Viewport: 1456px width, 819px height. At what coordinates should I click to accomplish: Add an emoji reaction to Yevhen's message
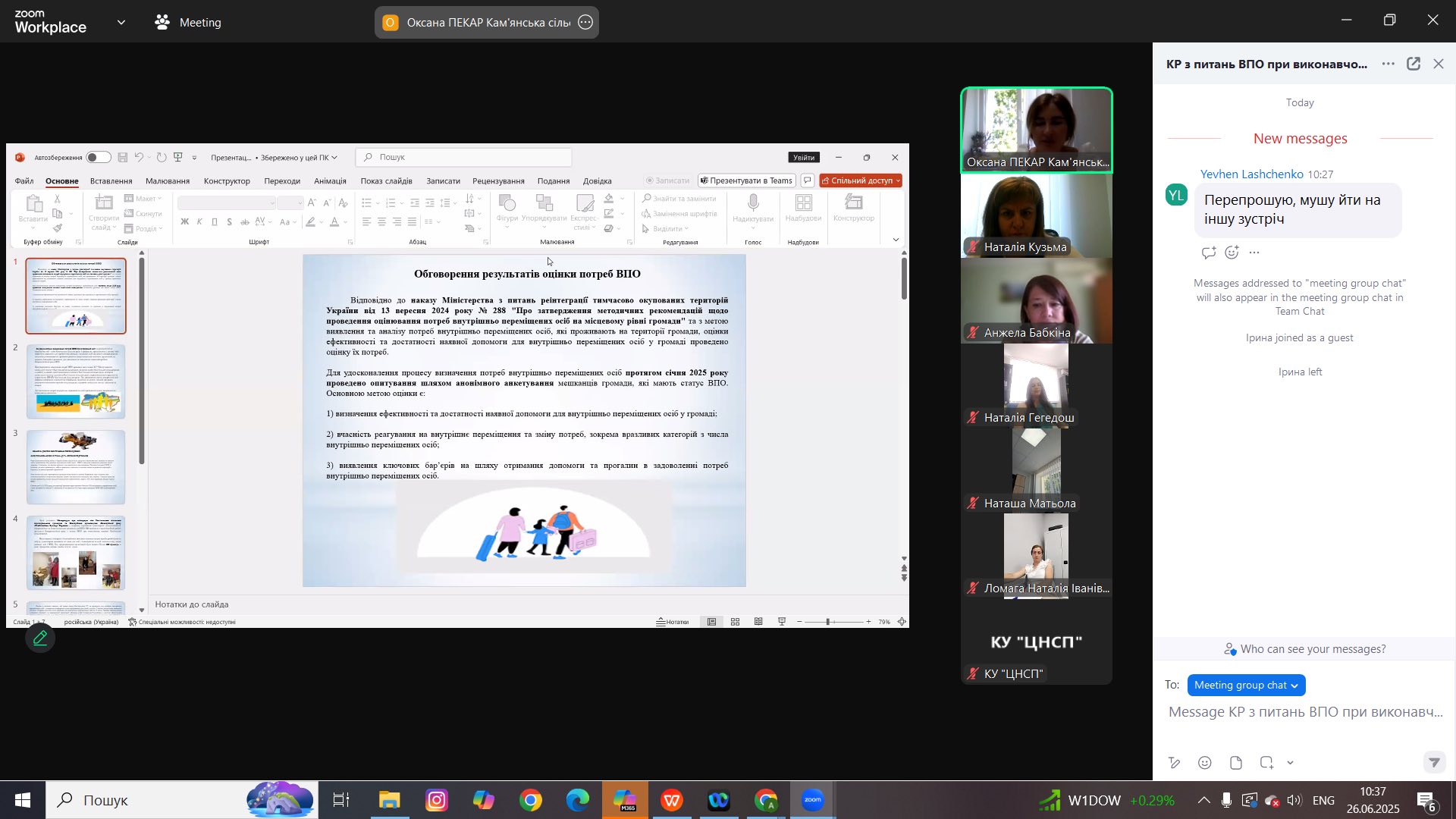[1232, 253]
